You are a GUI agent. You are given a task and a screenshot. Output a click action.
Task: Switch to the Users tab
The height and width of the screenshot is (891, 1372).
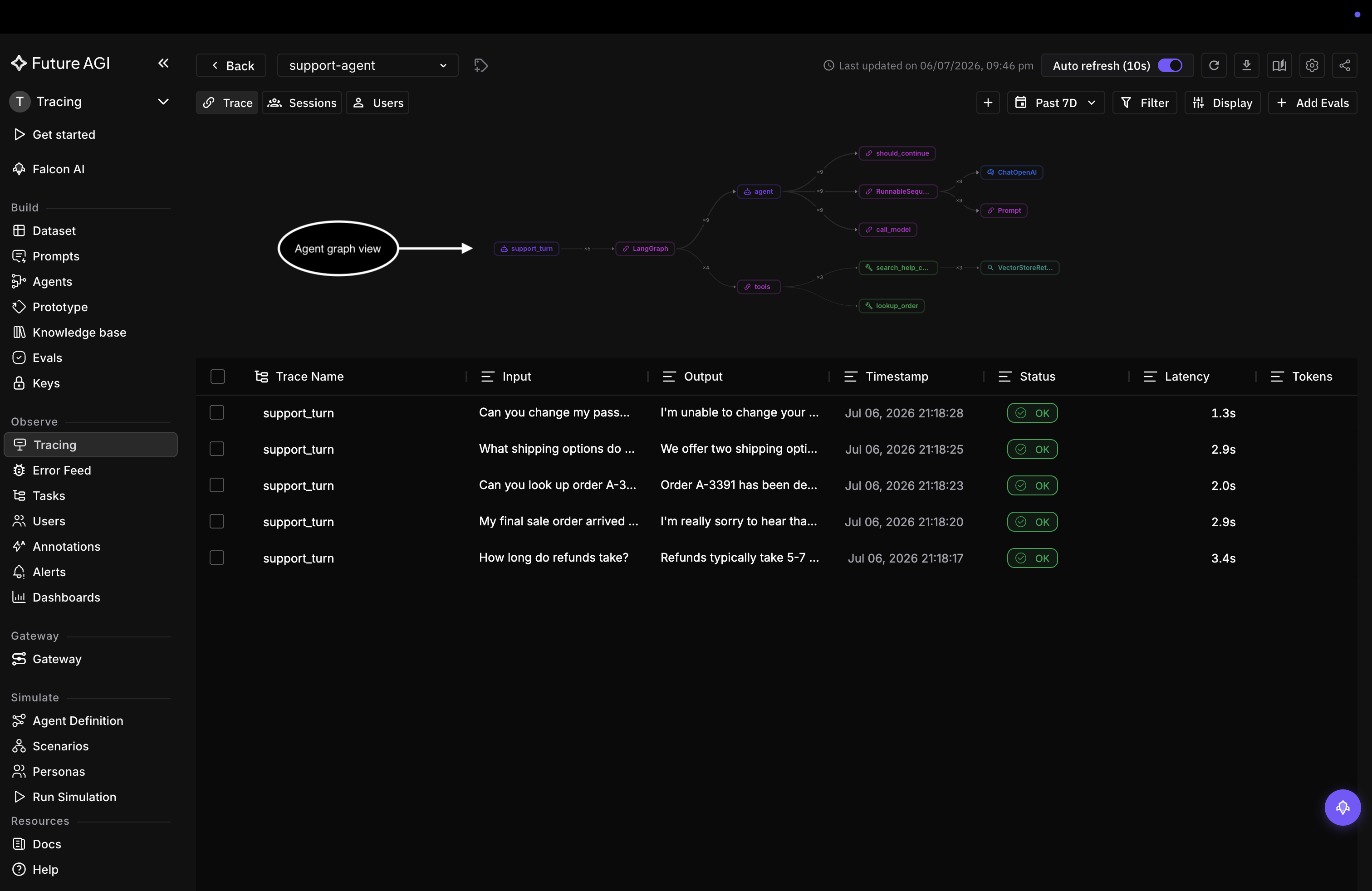pyautogui.click(x=377, y=103)
